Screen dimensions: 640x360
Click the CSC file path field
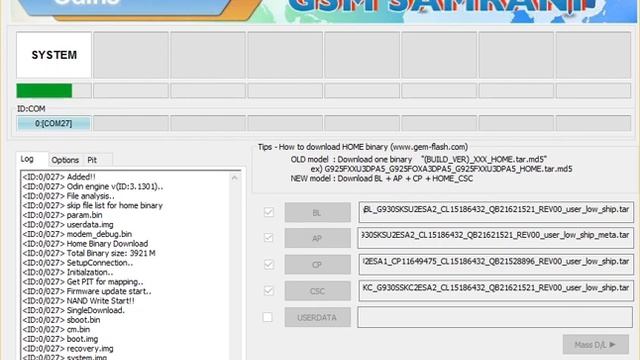click(496, 291)
